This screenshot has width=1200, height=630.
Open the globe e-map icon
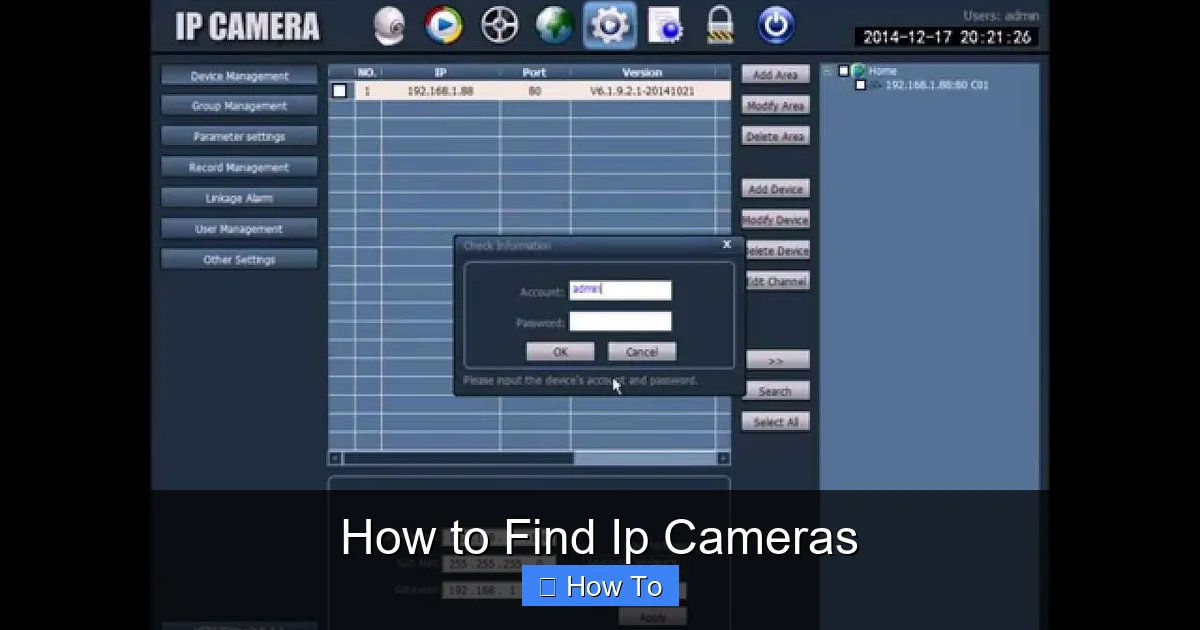click(x=554, y=25)
